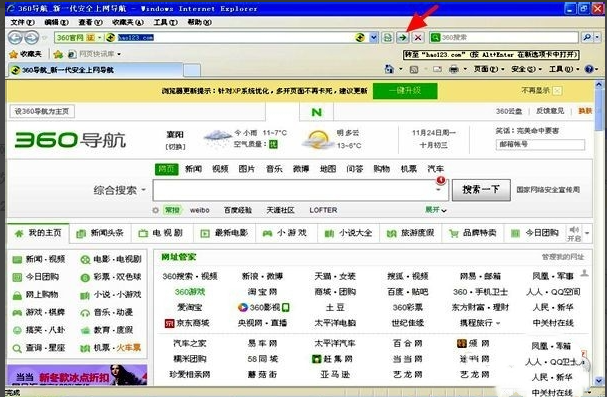Click the green 一键升级 button
This screenshot has width=607, height=397.
coord(405,91)
